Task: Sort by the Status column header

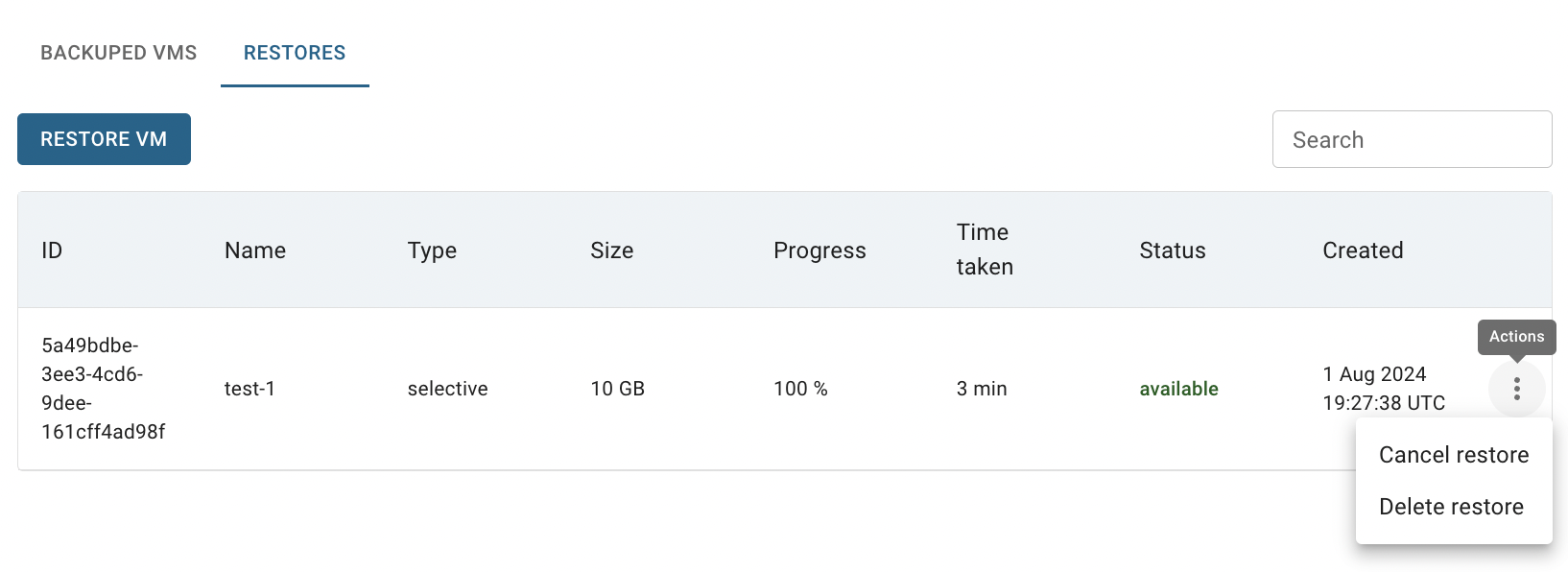Action: 1173,250
